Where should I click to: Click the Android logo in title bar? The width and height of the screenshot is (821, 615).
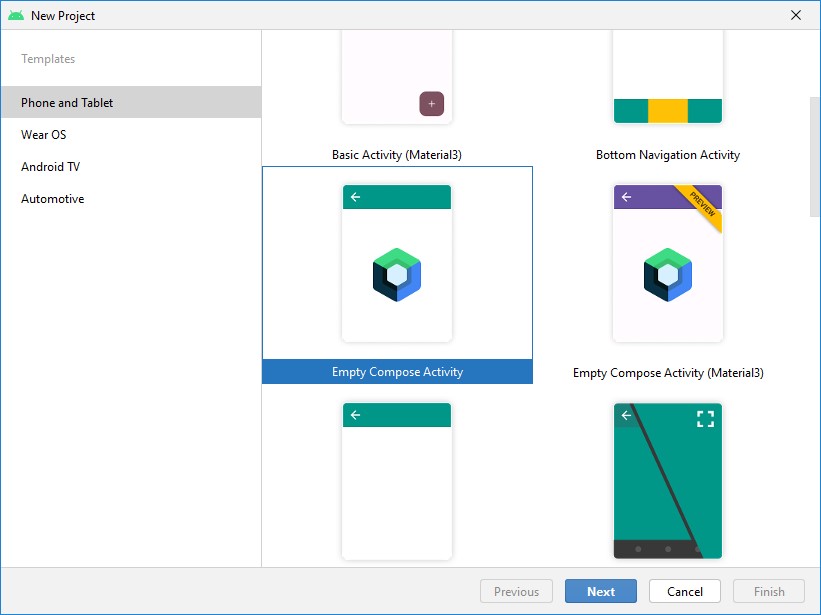(x=16, y=16)
